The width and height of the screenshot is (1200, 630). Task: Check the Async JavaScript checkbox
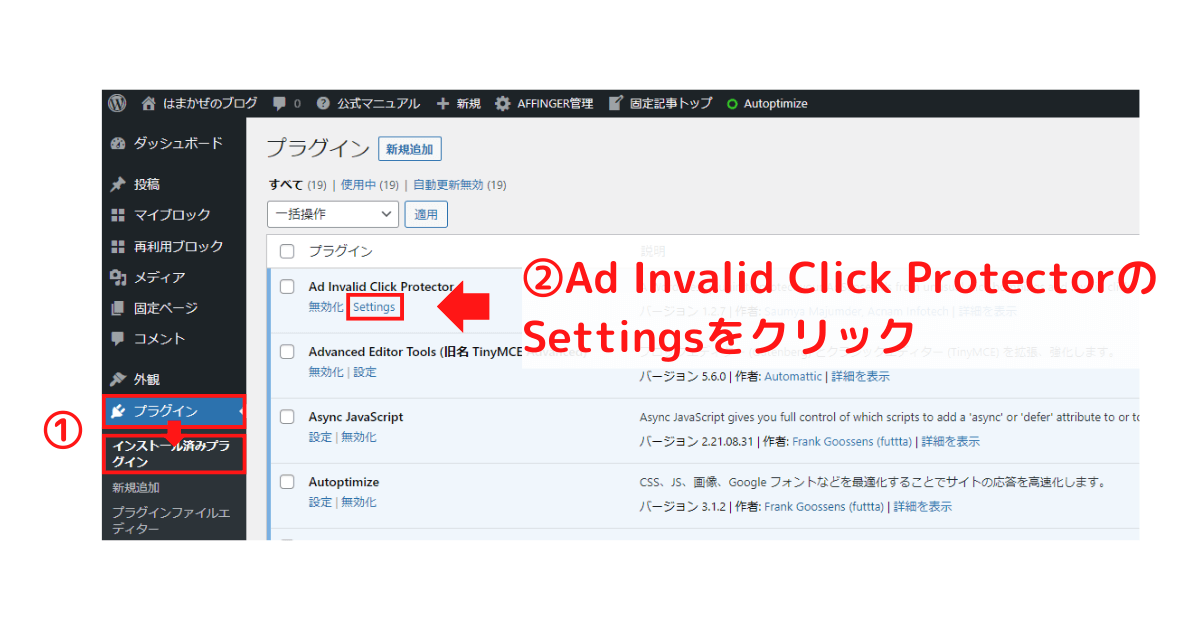287,417
